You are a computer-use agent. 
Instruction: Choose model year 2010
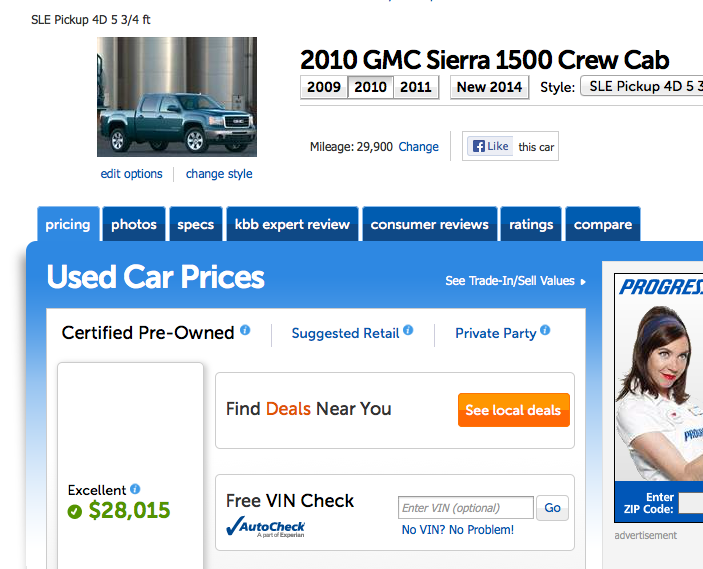click(370, 87)
